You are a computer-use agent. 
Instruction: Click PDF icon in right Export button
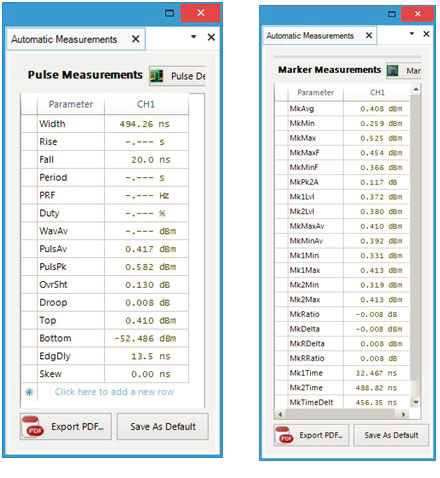[284, 435]
